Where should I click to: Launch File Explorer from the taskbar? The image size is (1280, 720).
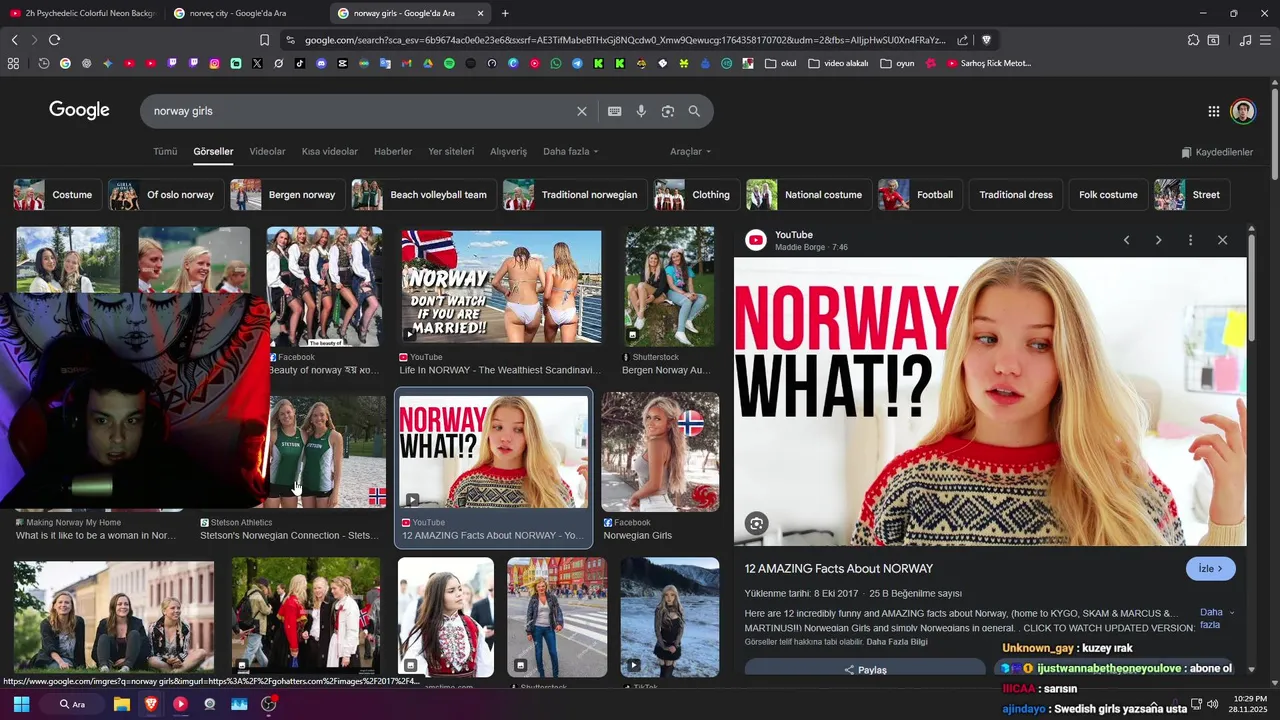point(122,704)
